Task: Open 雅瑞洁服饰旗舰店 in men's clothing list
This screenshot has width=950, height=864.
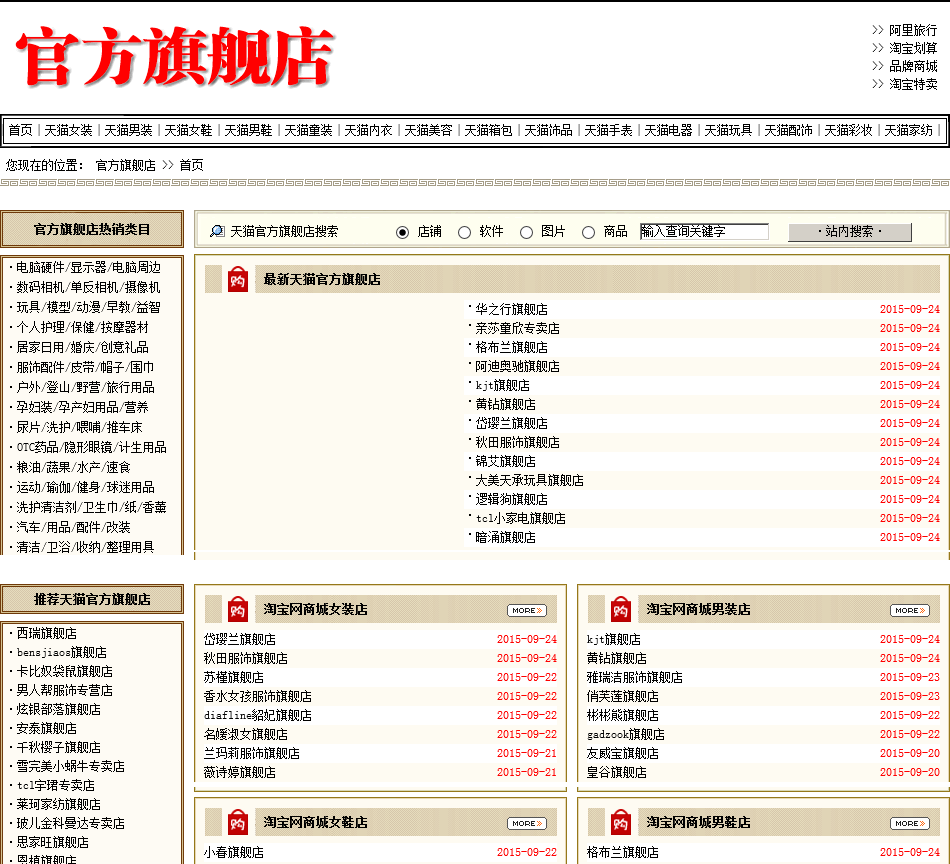Action: point(634,677)
